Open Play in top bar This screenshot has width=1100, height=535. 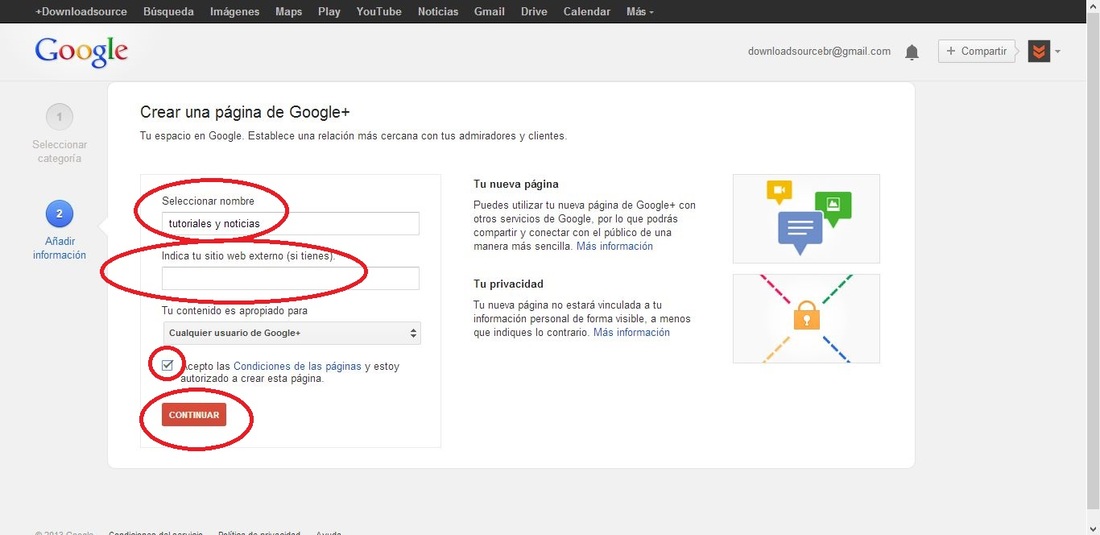(x=329, y=11)
